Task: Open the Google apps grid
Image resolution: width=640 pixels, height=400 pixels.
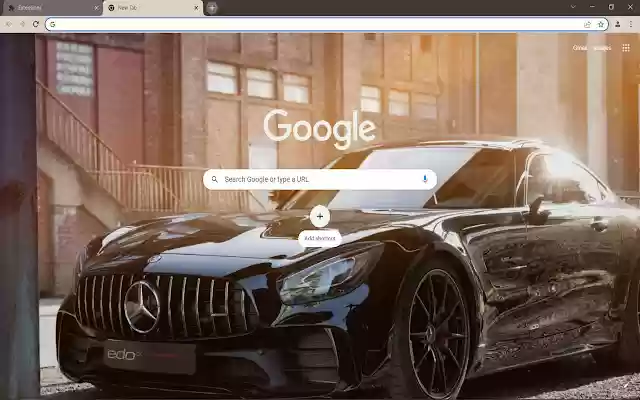Action: 626,48
